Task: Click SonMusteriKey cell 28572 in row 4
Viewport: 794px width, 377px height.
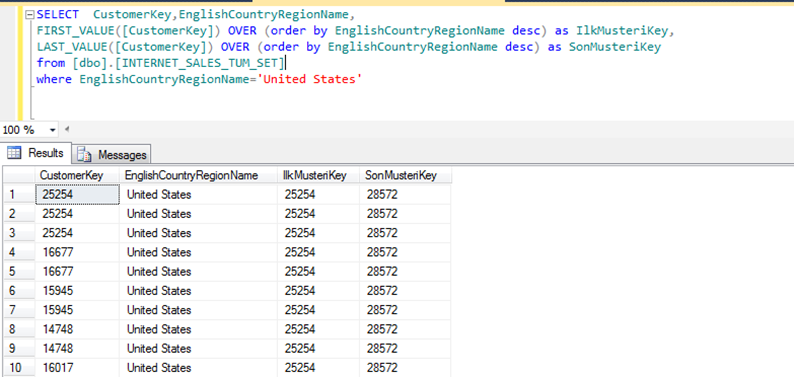Action: pyautogui.click(x=405, y=252)
